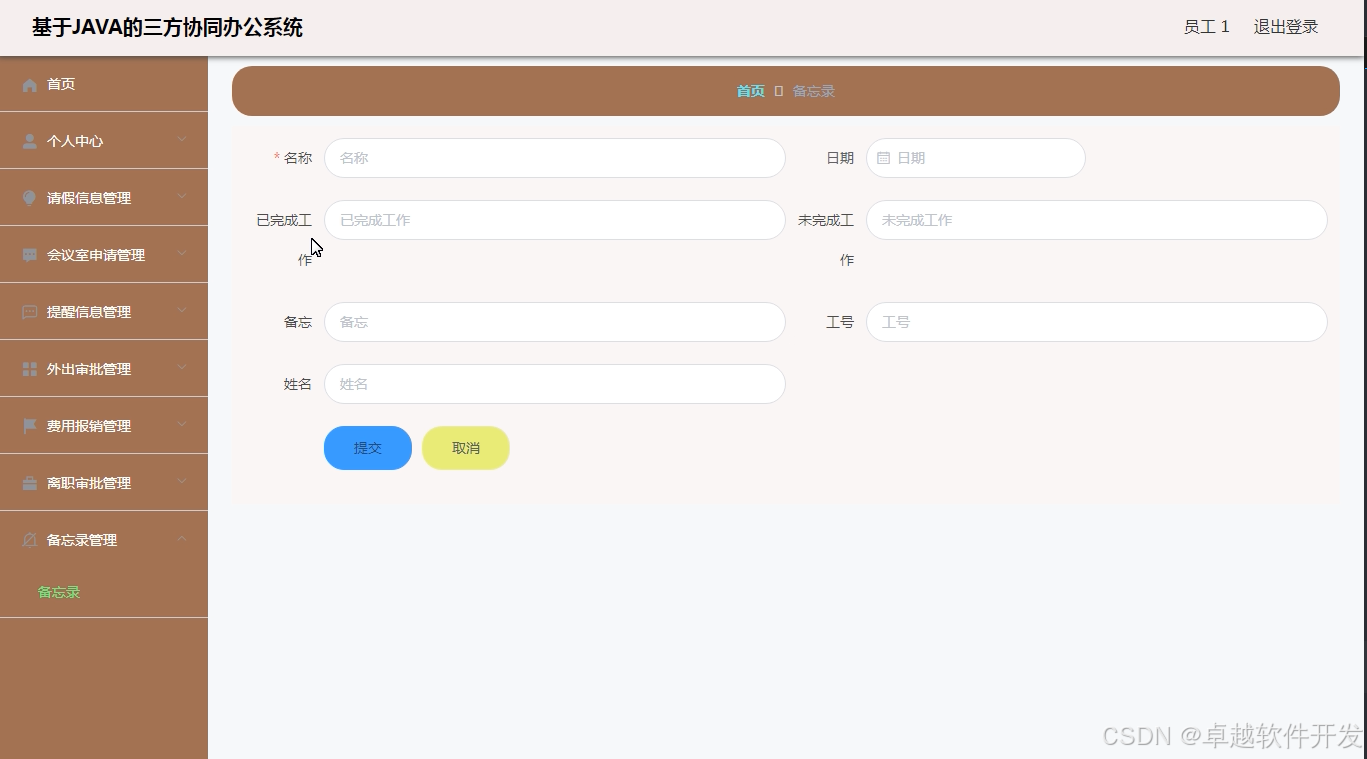Open the 首页 breadcrumb link
This screenshot has height=759, width=1367.
tap(749, 90)
